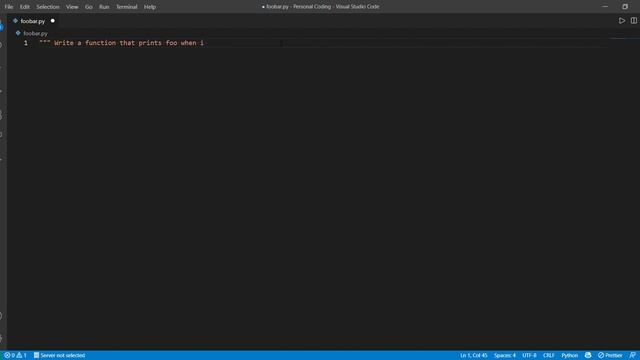Open the File menu
Image resolution: width=640 pixels, height=360 pixels.
pos(9,7)
